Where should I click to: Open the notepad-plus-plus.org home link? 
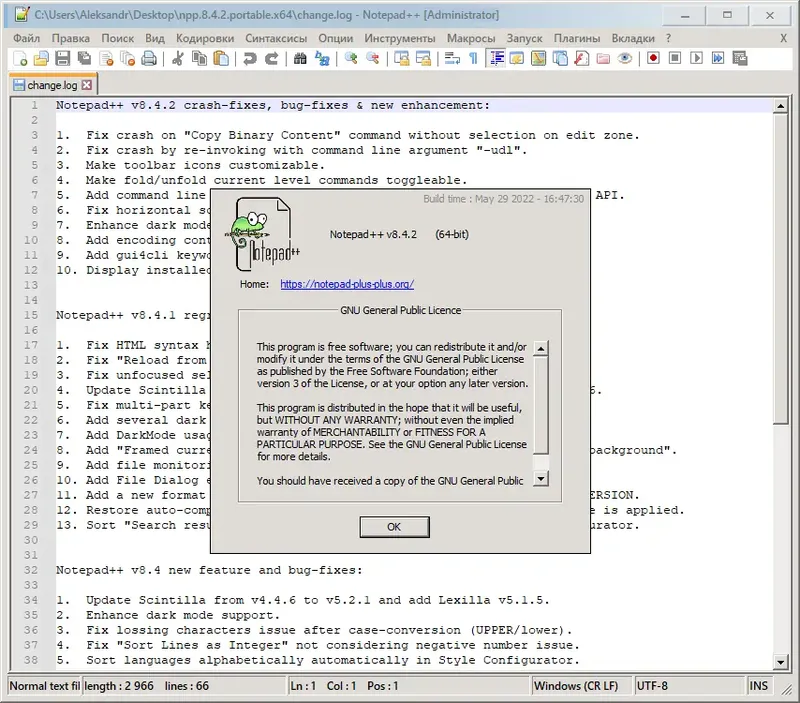click(347, 284)
